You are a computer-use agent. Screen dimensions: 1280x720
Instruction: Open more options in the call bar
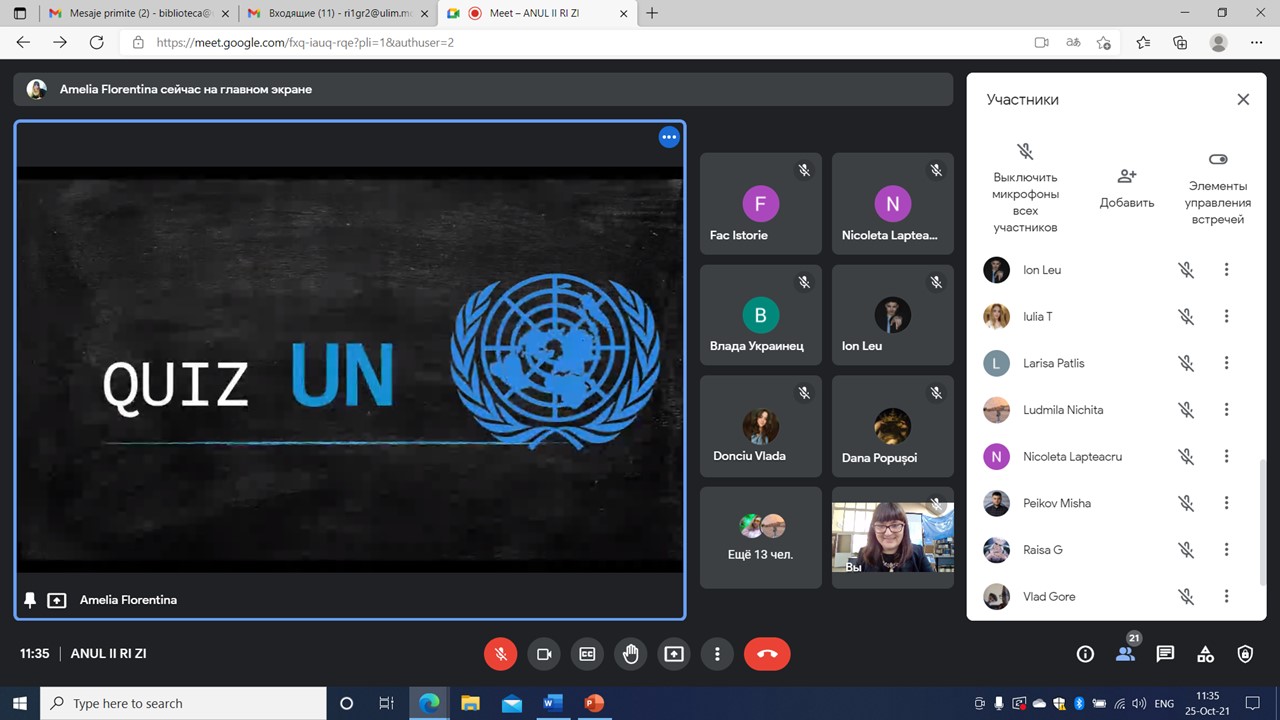click(717, 654)
